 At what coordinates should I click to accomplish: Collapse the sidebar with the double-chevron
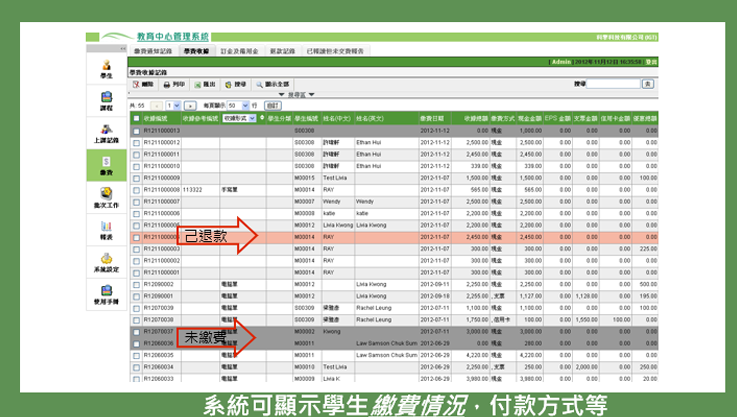123,48
